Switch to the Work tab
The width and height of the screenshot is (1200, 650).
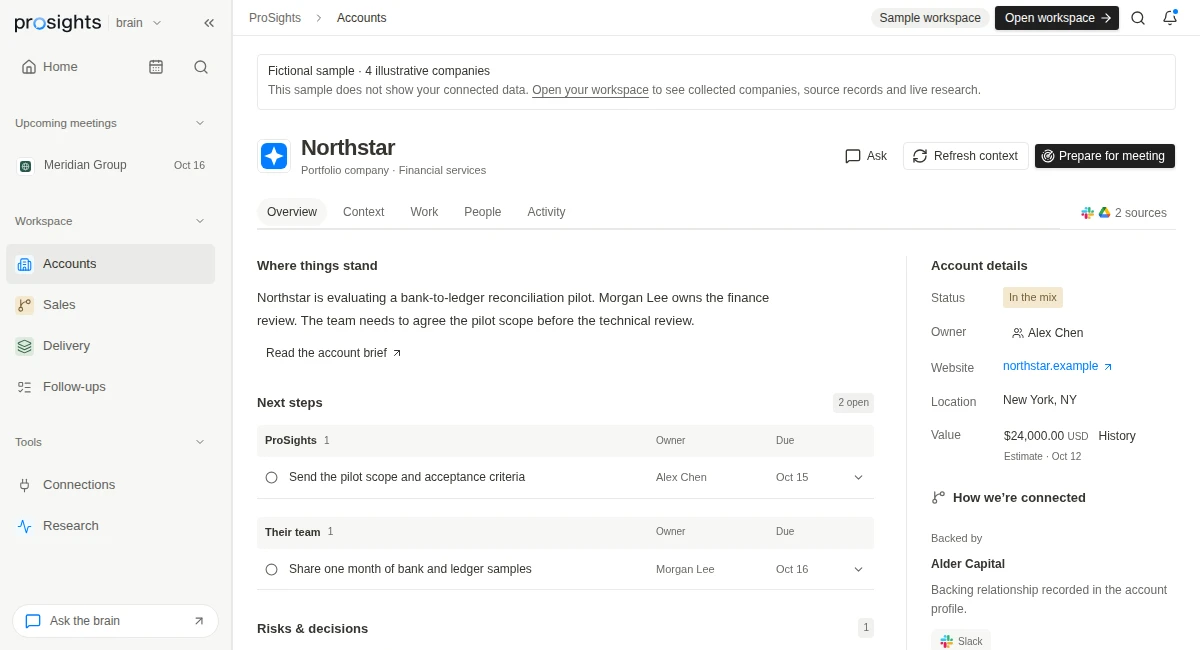(424, 212)
